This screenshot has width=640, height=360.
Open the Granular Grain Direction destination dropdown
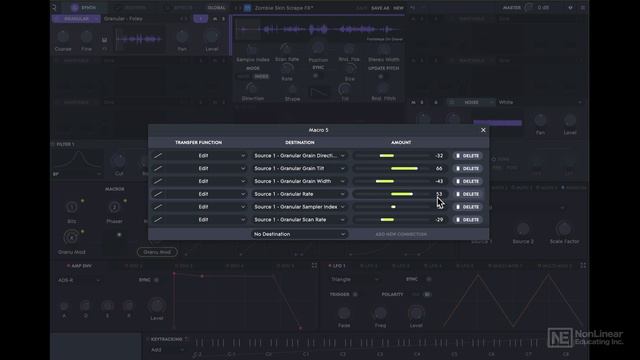(299, 156)
